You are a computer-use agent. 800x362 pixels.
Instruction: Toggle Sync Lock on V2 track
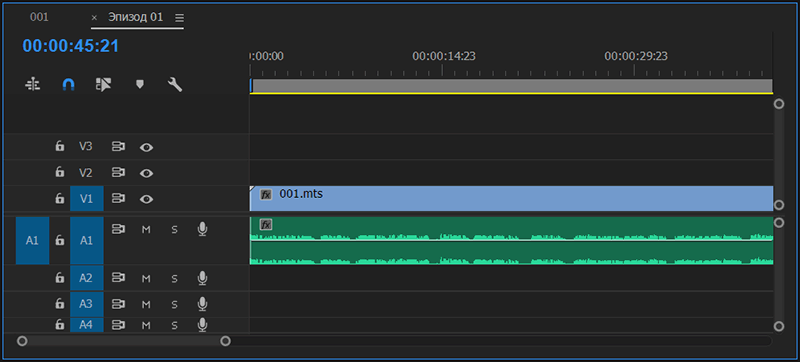click(x=118, y=172)
